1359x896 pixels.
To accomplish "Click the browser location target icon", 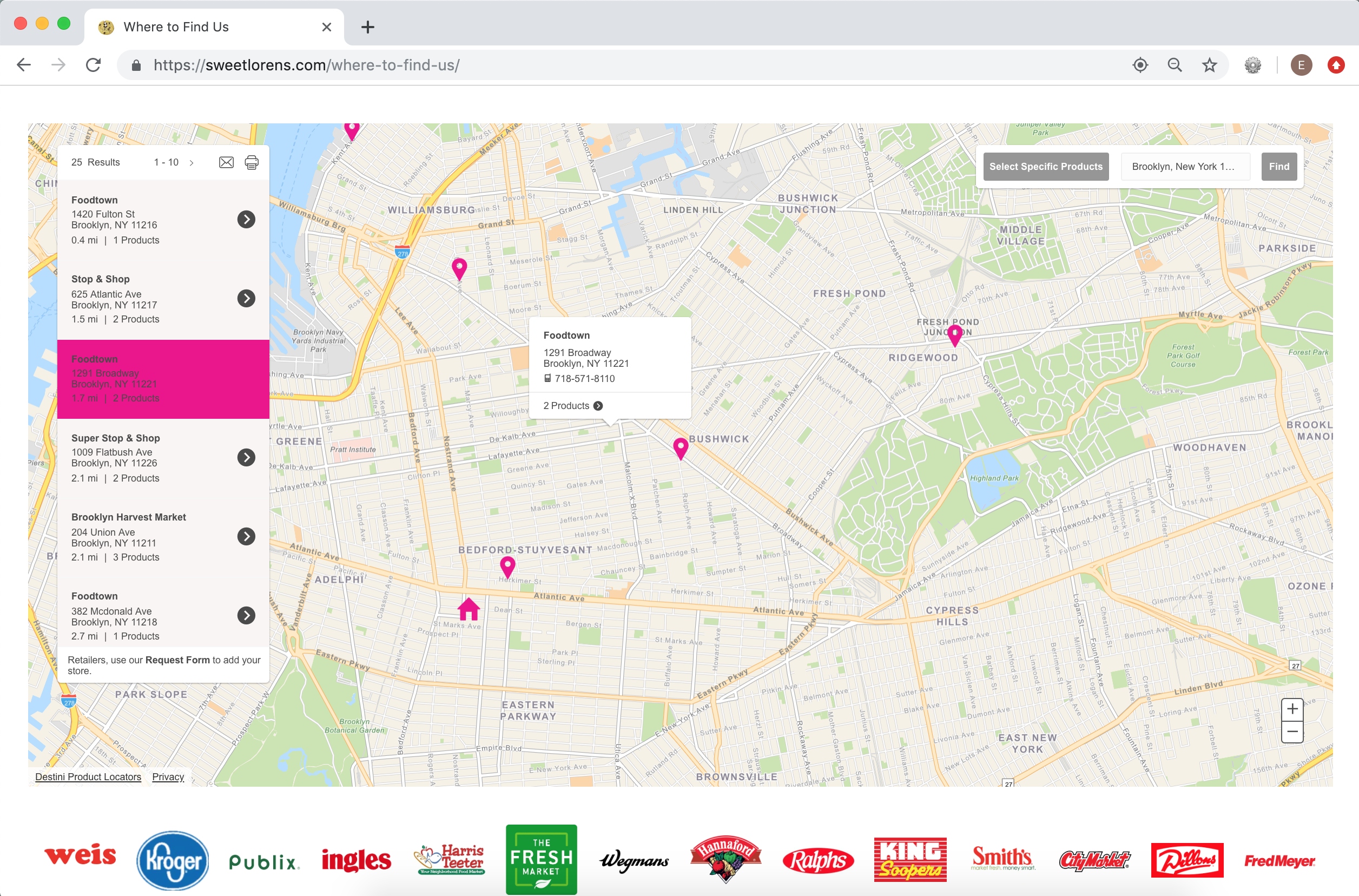I will [x=1140, y=65].
